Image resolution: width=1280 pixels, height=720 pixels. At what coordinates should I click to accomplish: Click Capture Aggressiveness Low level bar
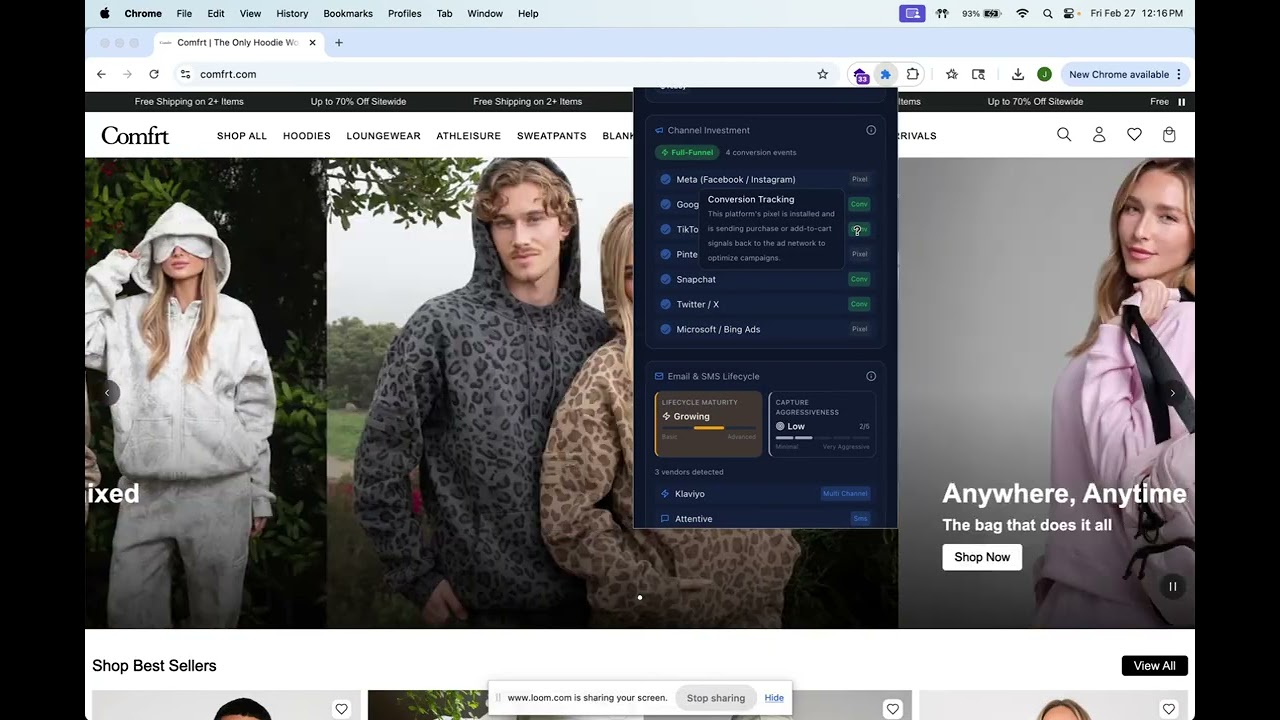pos(822,437)
